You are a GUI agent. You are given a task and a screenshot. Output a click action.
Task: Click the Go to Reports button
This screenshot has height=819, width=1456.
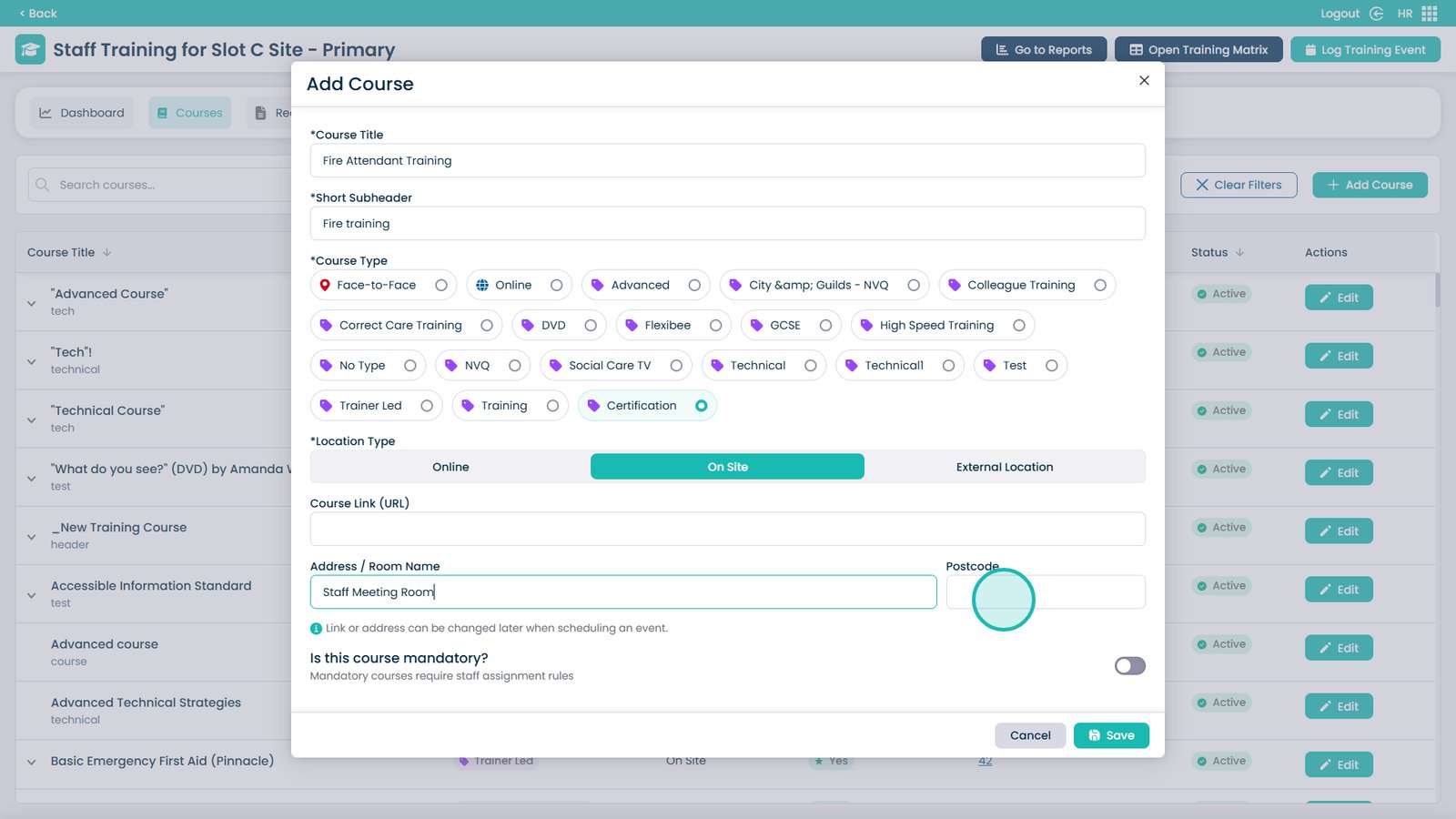(x=1044, y=49)
